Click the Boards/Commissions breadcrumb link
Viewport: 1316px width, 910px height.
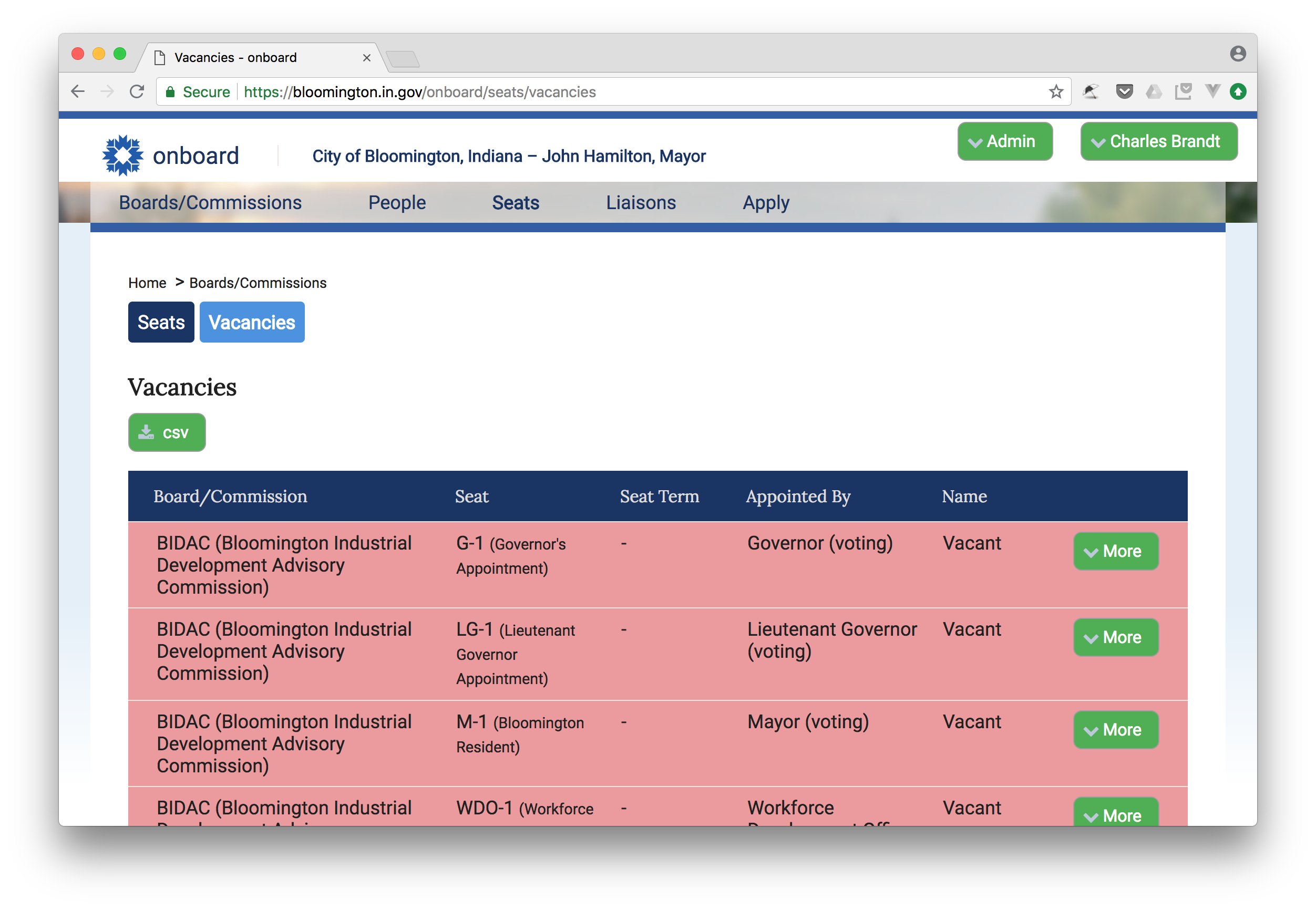coord(257,283)
